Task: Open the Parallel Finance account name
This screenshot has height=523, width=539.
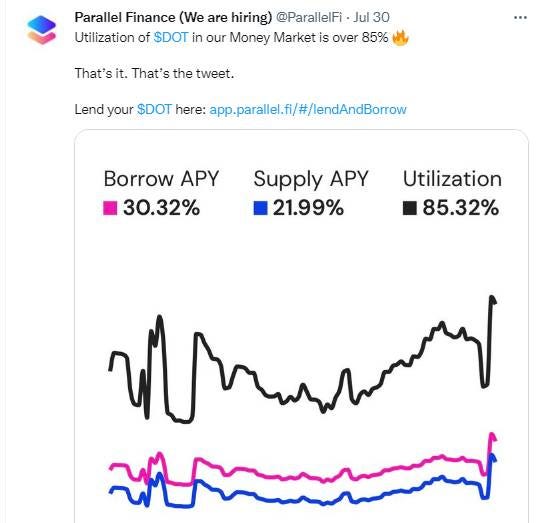Action: (173, 18)
